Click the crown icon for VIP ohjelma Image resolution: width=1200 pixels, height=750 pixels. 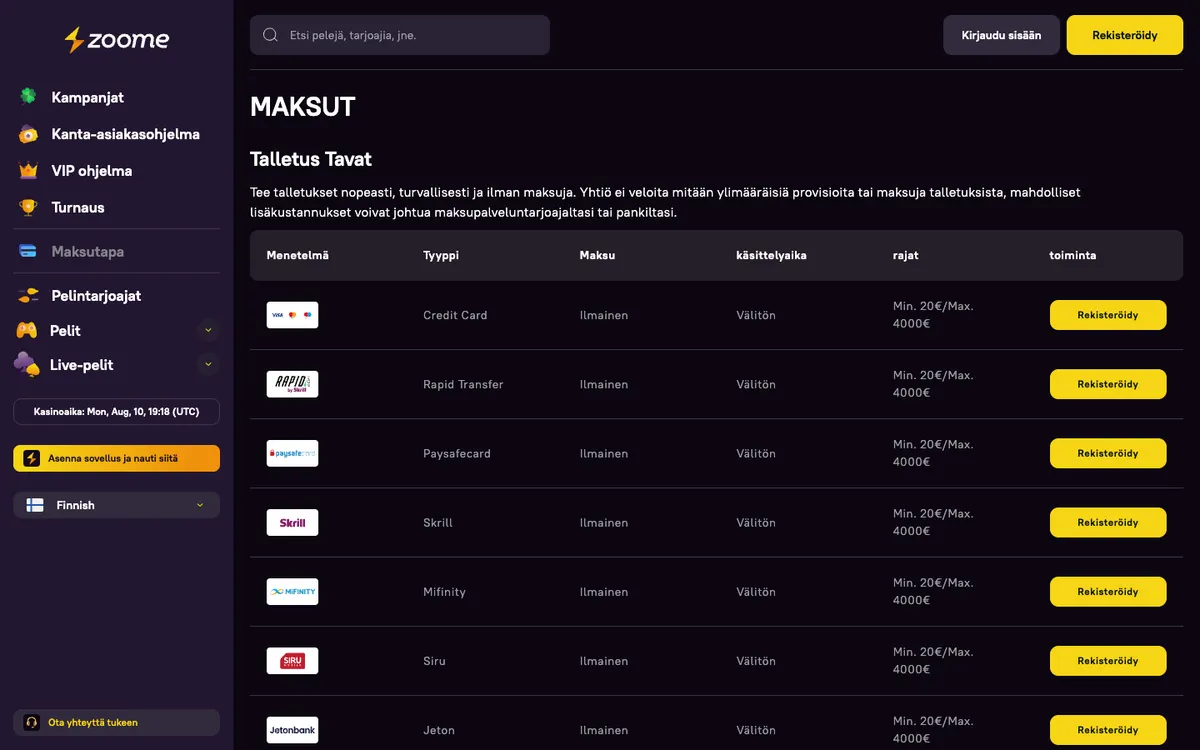point(28,171)
